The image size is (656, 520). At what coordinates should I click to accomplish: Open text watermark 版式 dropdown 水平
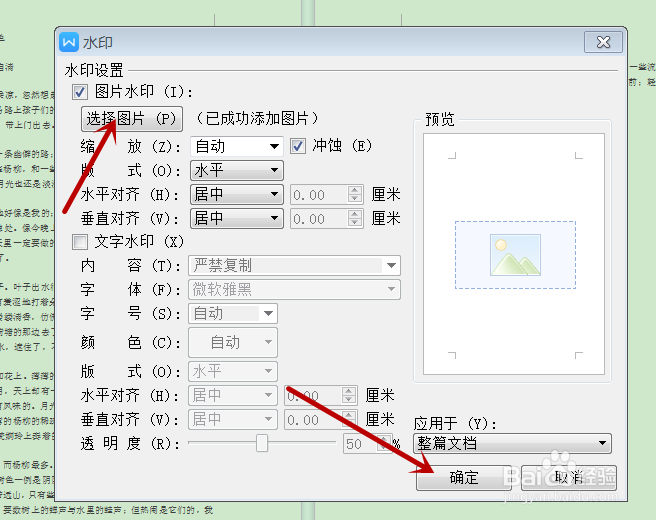[x=233, y=371]
